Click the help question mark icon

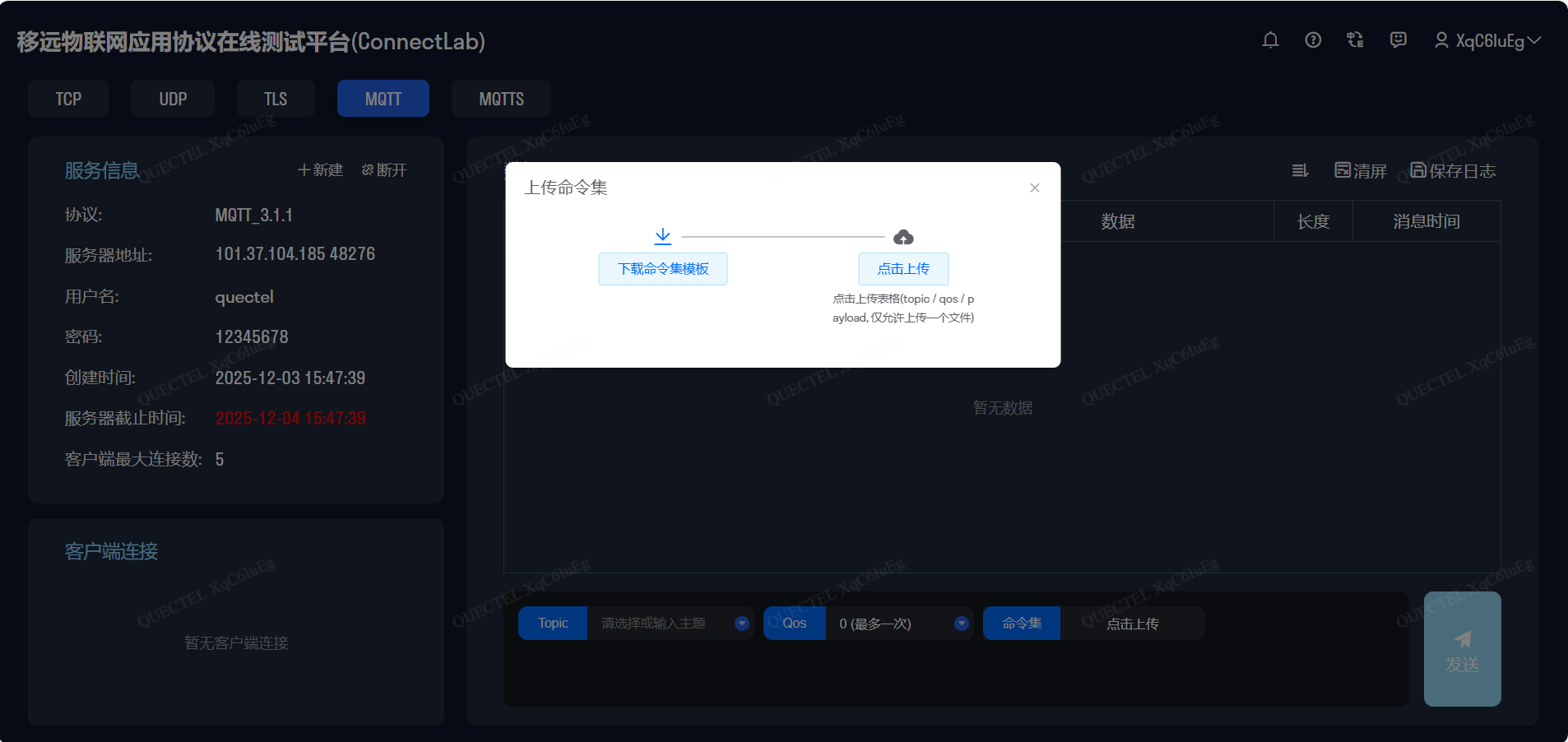(1313, 40)
